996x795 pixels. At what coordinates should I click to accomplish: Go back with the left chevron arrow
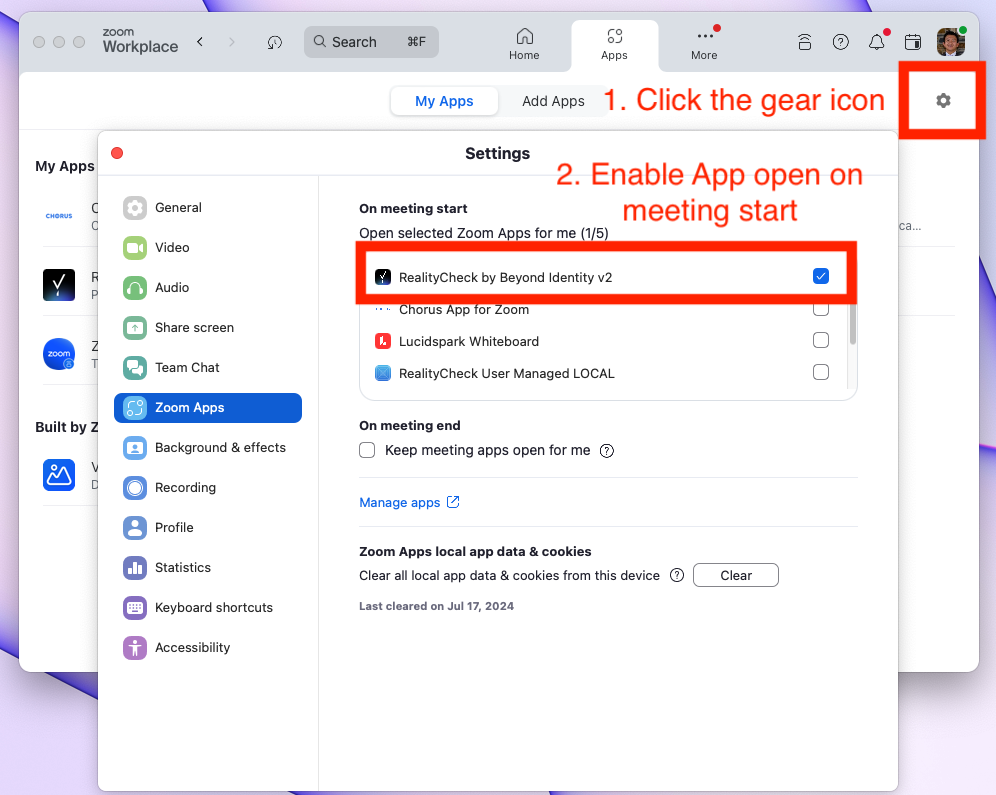[200, 42]
